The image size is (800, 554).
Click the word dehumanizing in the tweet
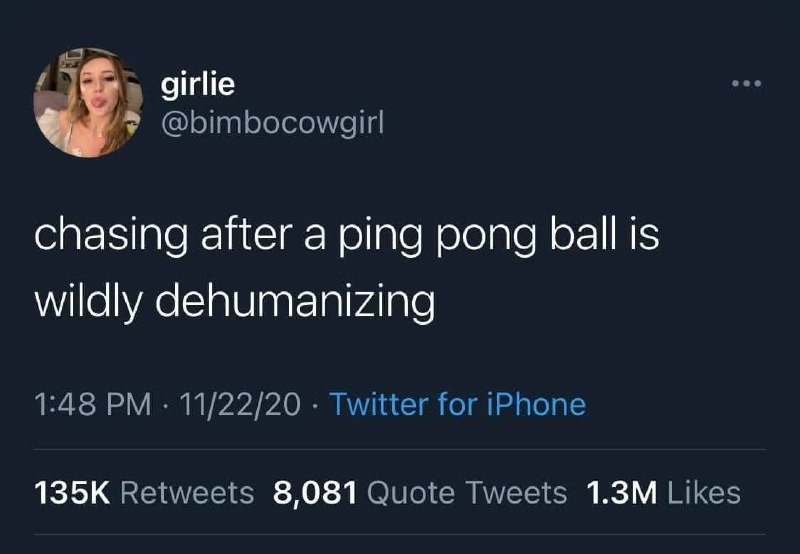295,303
